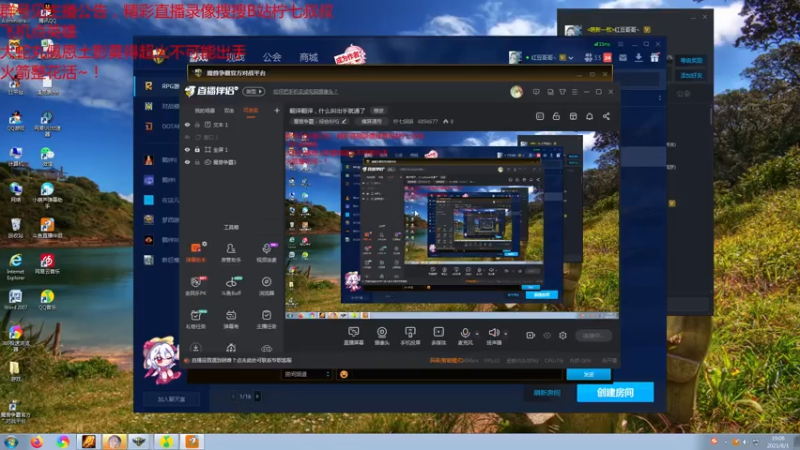Viewport: 800px width, 450px height.
Task: Add 摄像头 camera source
Action: 382,335
